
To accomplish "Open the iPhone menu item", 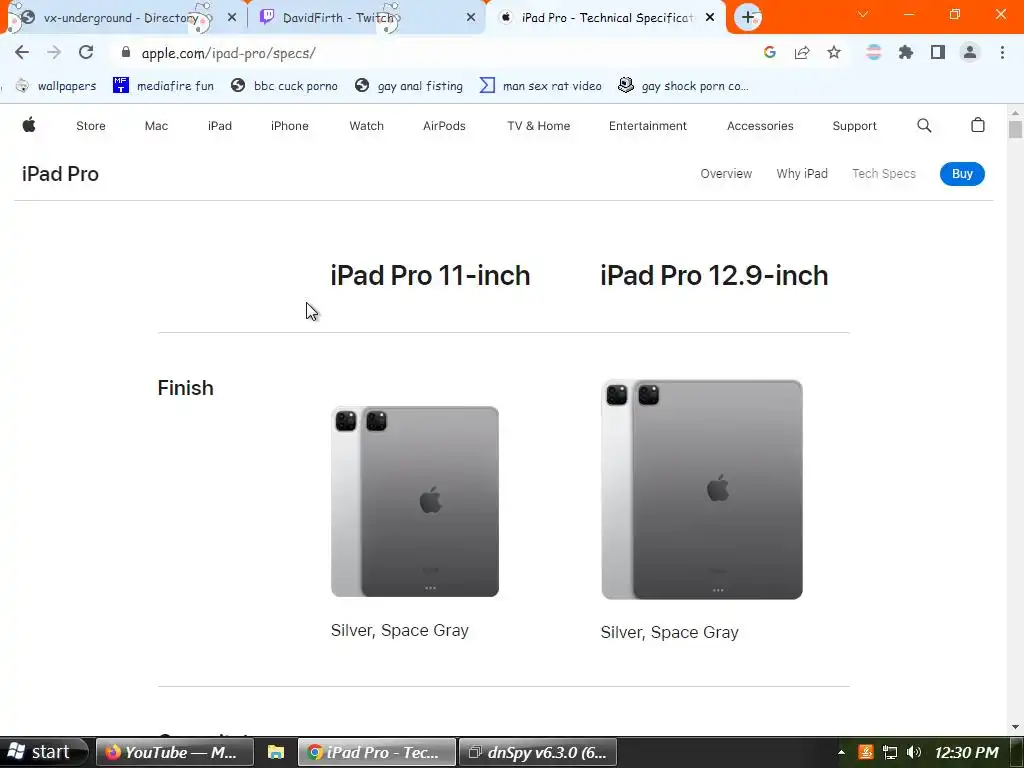I will coord(290,126).
